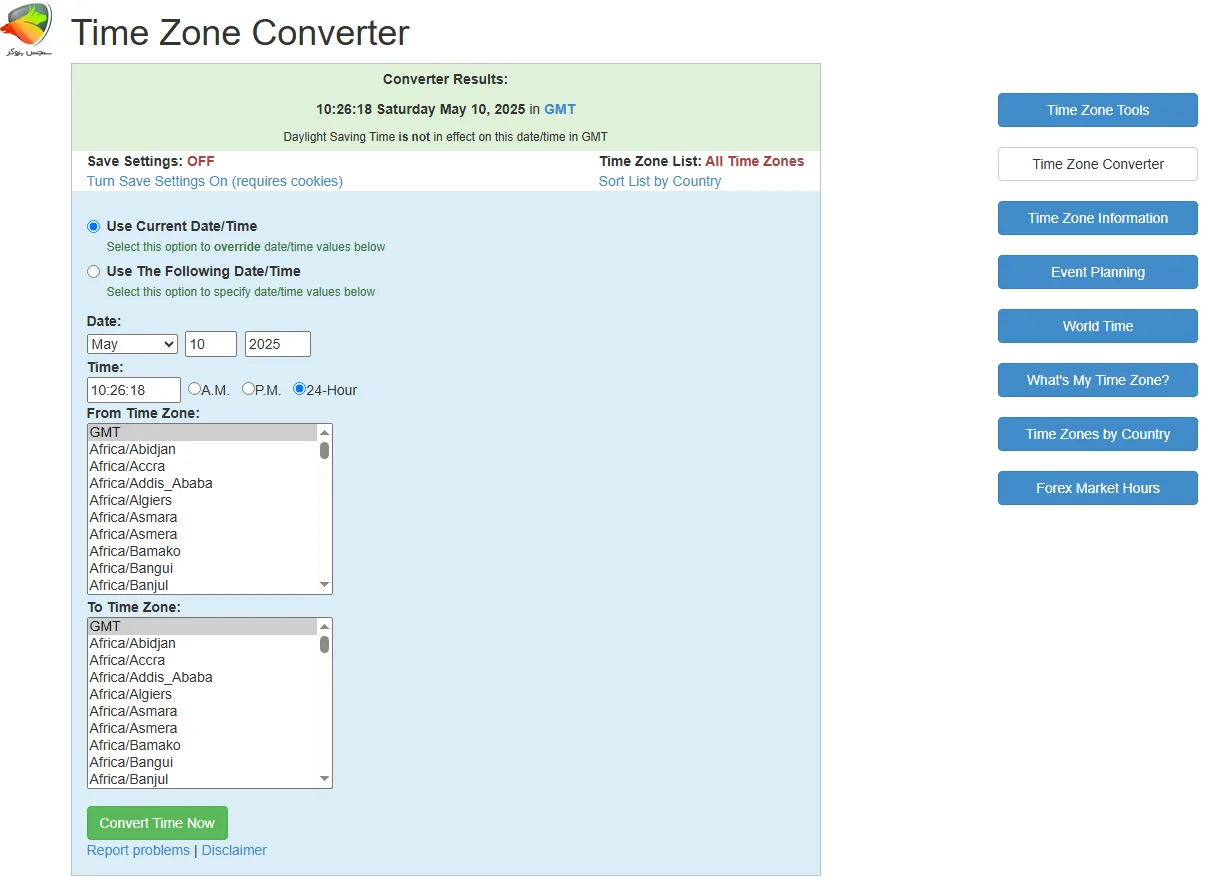Select Use The Following Date/Time option
The width and height of the screenshot is (1209, 880).
(x=93, y=271)
